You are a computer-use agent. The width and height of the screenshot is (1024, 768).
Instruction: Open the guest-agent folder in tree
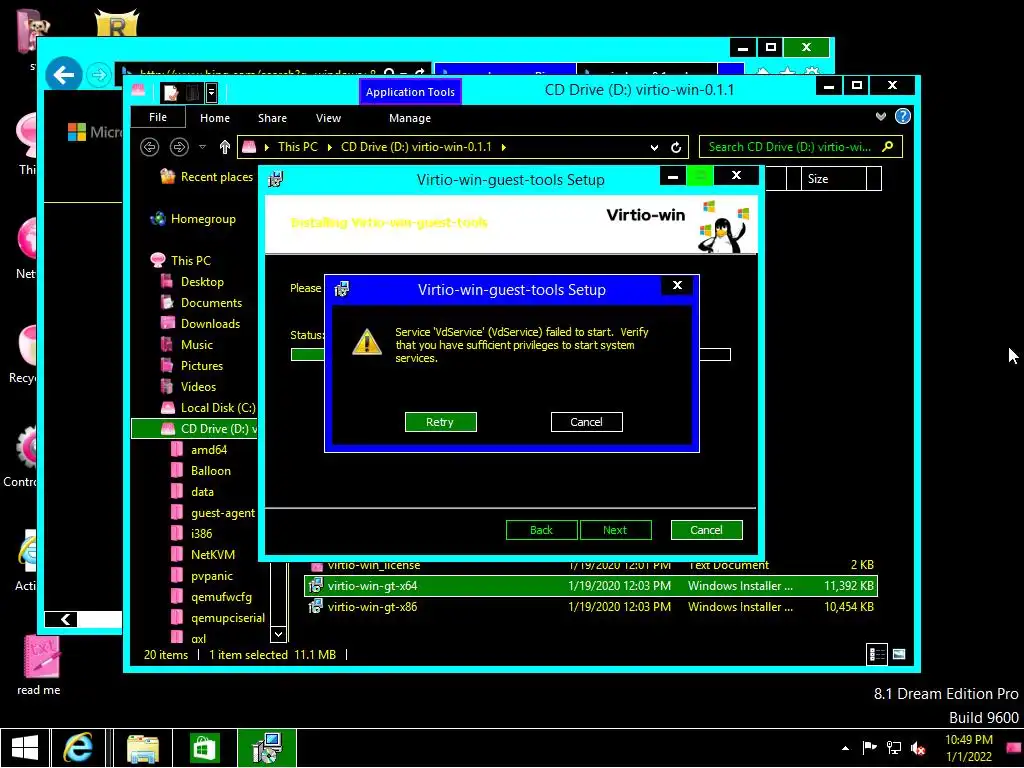[212, 513]
